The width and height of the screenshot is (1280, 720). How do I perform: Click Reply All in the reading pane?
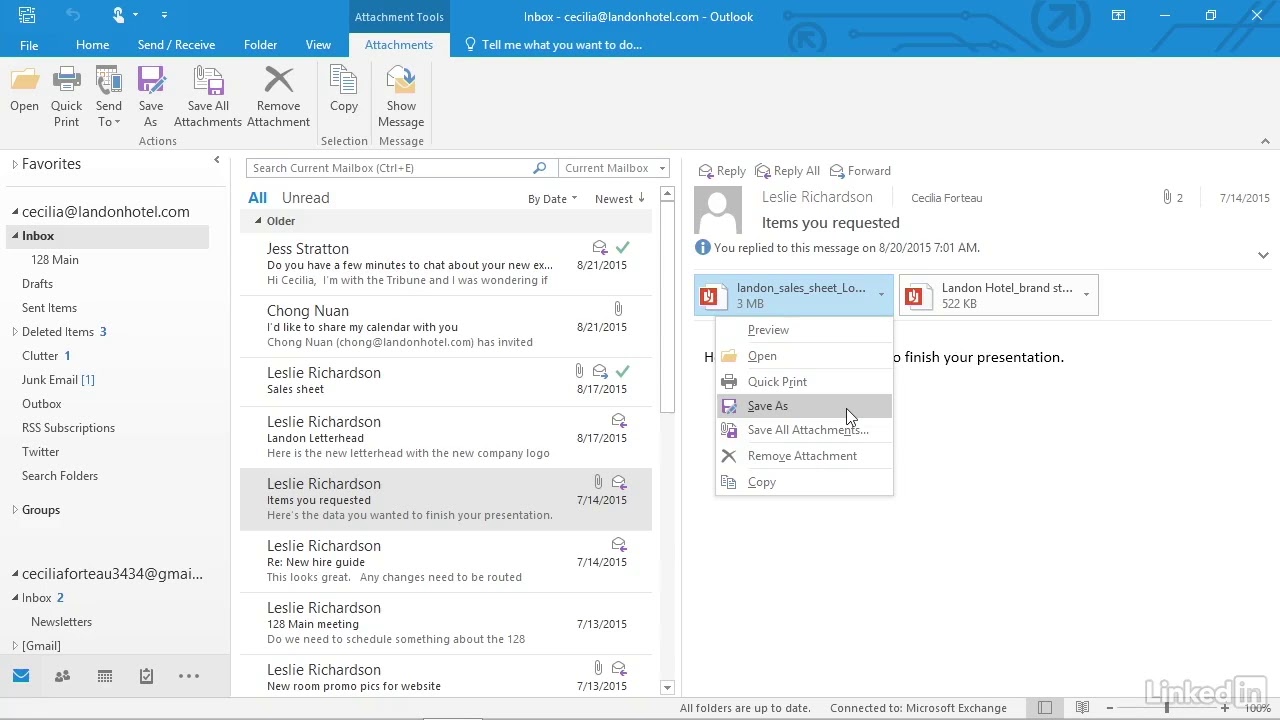point(787,171)
